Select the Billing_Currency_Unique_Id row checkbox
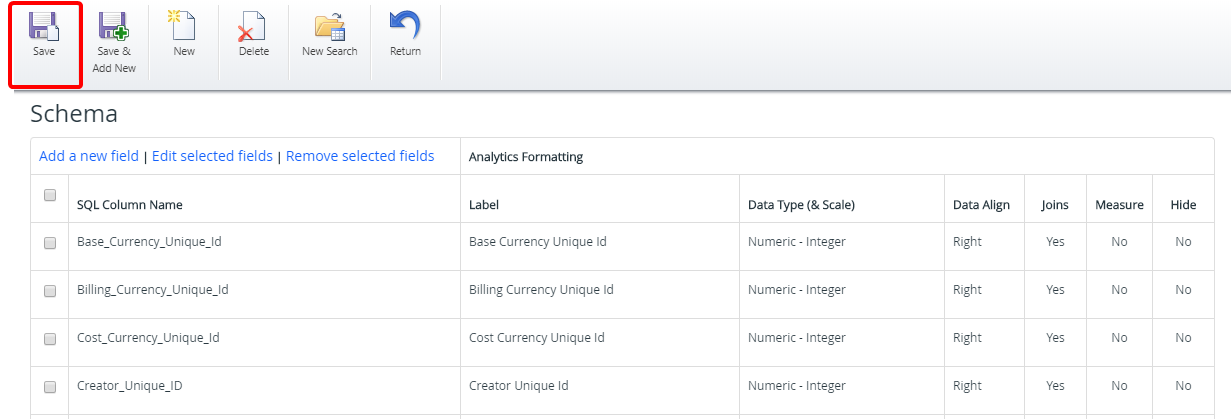This screenshot has width=1231, height=419. pyautogui.click(x=50, y=291)
